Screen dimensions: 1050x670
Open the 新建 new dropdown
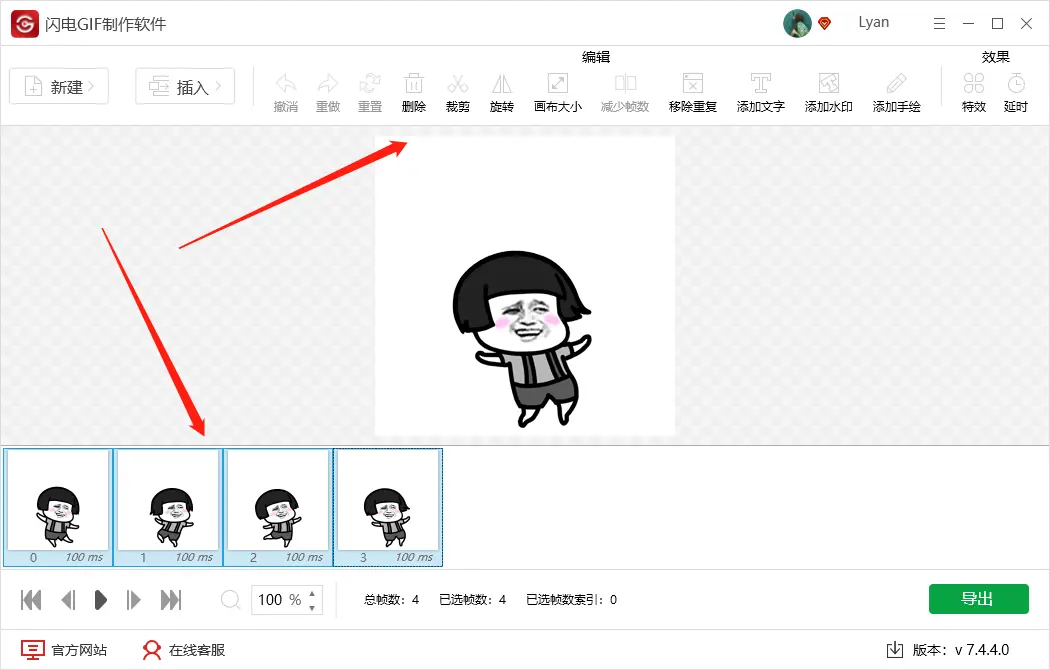point(59,86)
